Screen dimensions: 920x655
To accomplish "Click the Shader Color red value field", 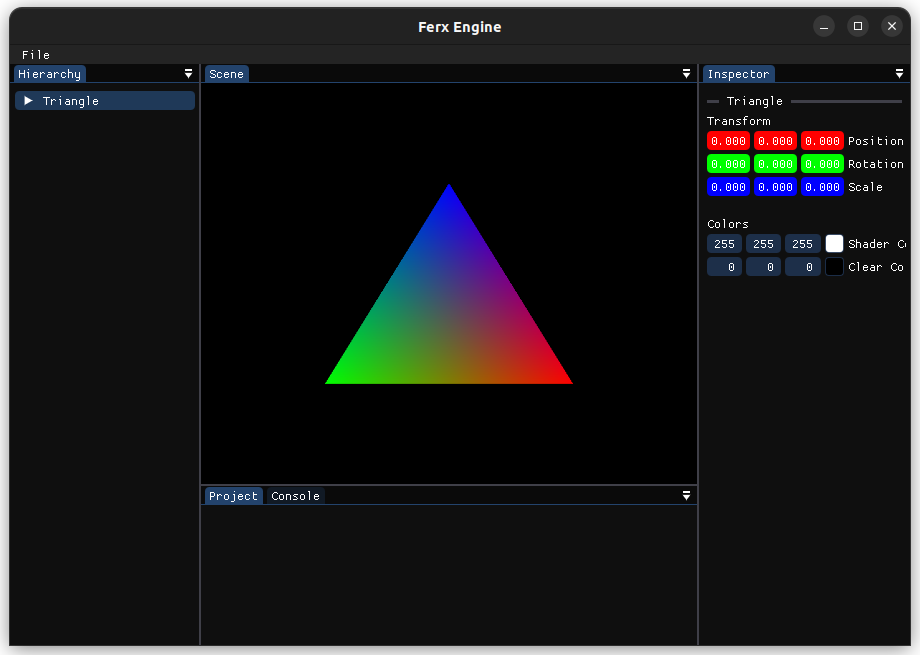I will pyautogui.click(x=724, y=244).
